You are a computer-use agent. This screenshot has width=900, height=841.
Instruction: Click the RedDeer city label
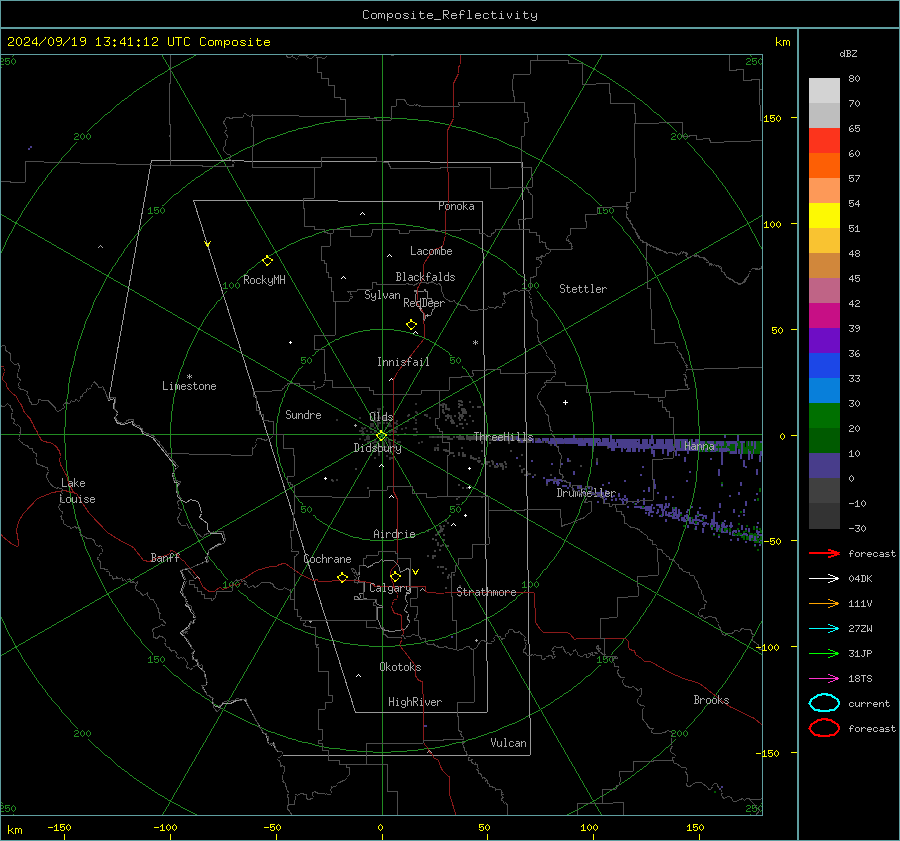pos(424,303)
